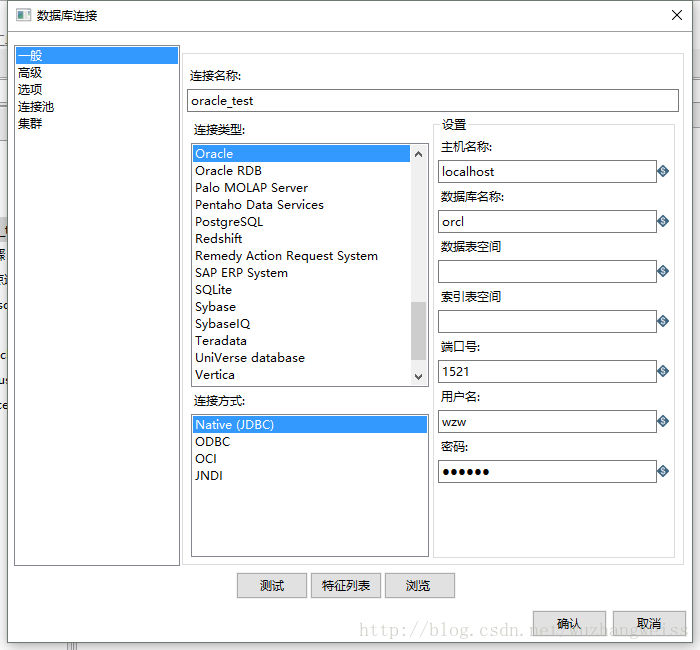Click the host name field localhost
Screen dimensions: 700x650
(x=547, y=171)
